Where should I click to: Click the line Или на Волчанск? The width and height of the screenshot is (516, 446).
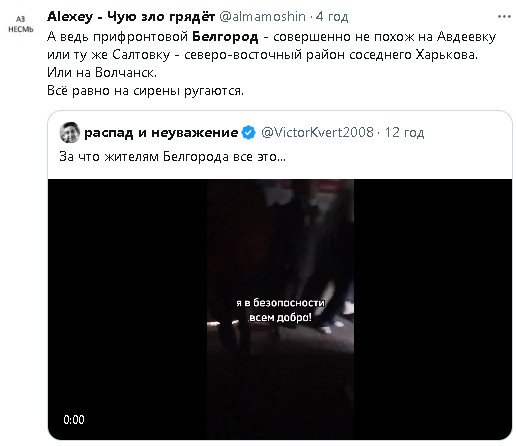click(x=102, y=73)
